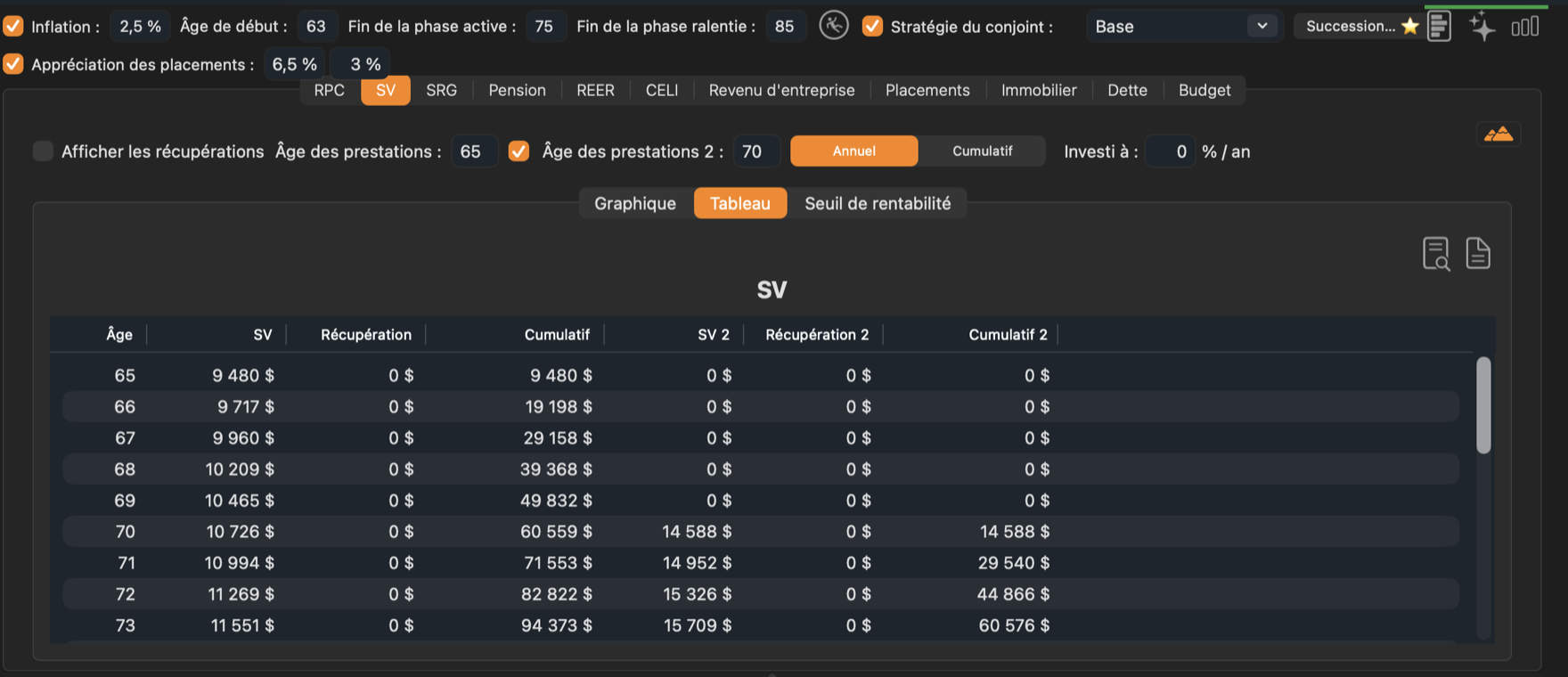Open the Seuil de rentabilité view

(878, 203)
